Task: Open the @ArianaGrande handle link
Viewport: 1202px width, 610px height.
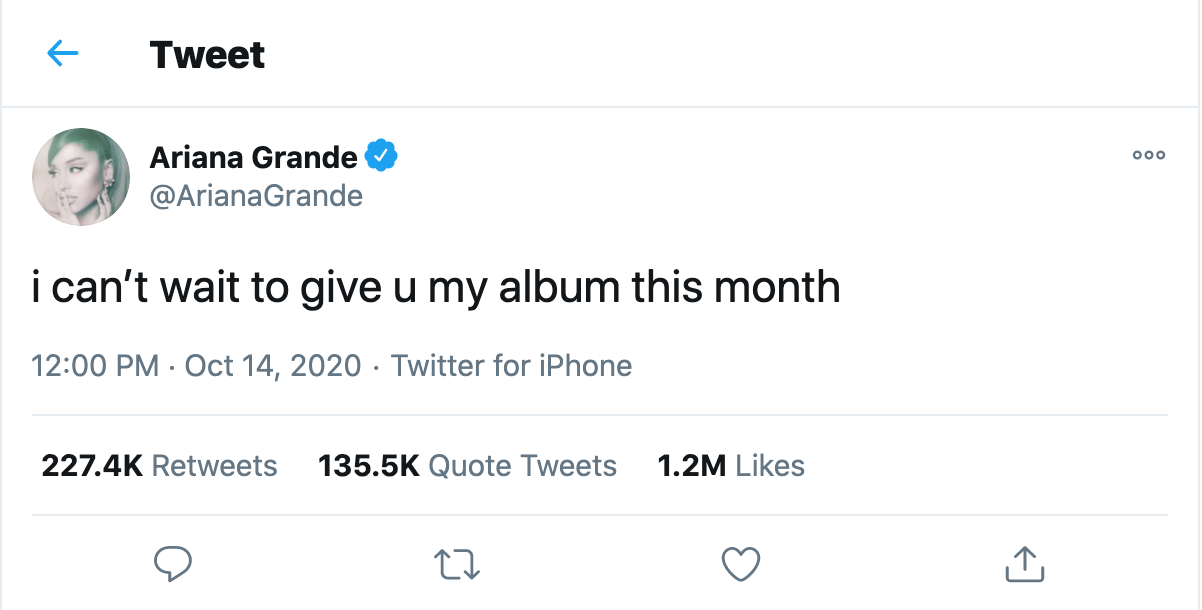Action: (256, 195)
